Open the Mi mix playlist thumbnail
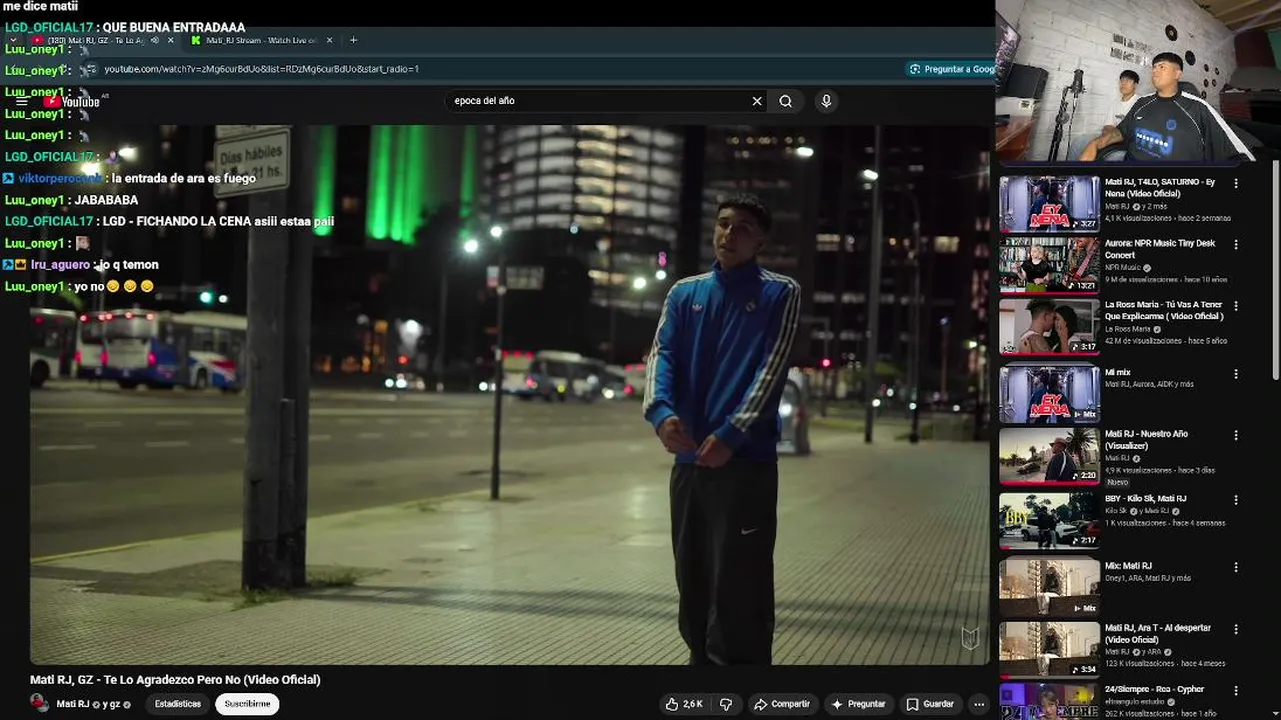Screen dimensions: 1281x720 (1049, 394)
